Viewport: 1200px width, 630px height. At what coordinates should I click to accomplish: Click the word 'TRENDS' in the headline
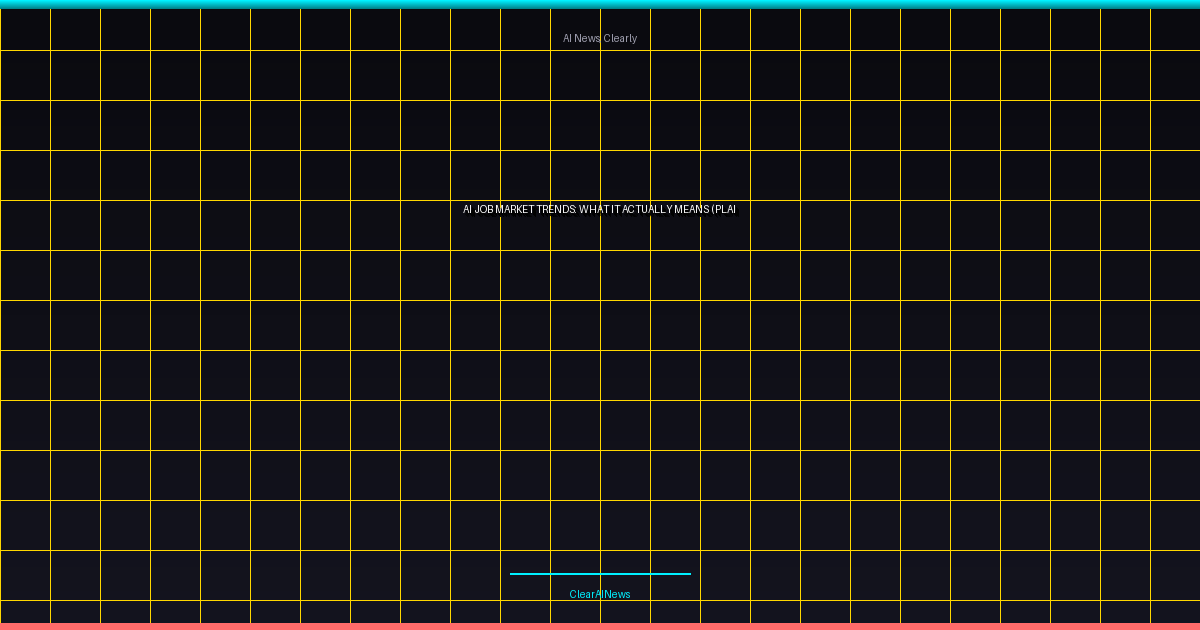pos(556,210)
